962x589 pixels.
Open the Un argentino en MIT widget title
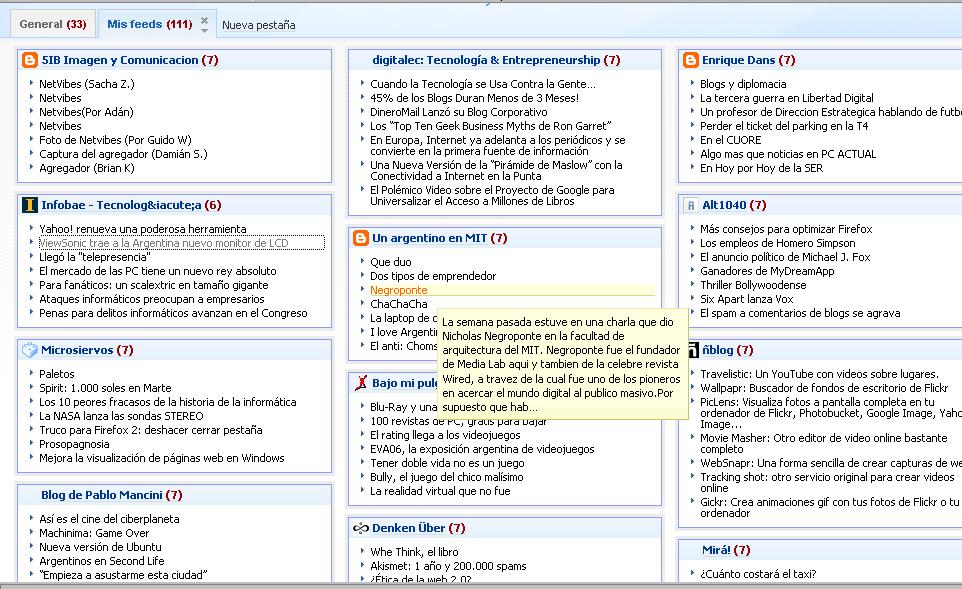pos(429,238)
